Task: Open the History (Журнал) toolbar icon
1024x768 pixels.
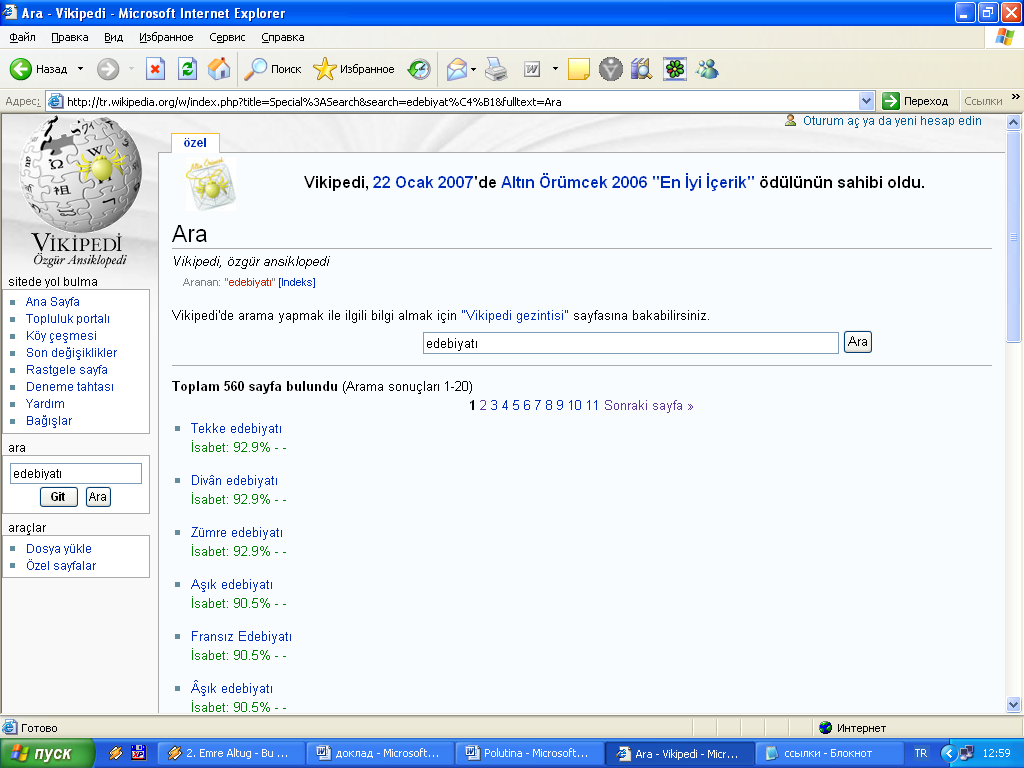Action: pos(419,69)
